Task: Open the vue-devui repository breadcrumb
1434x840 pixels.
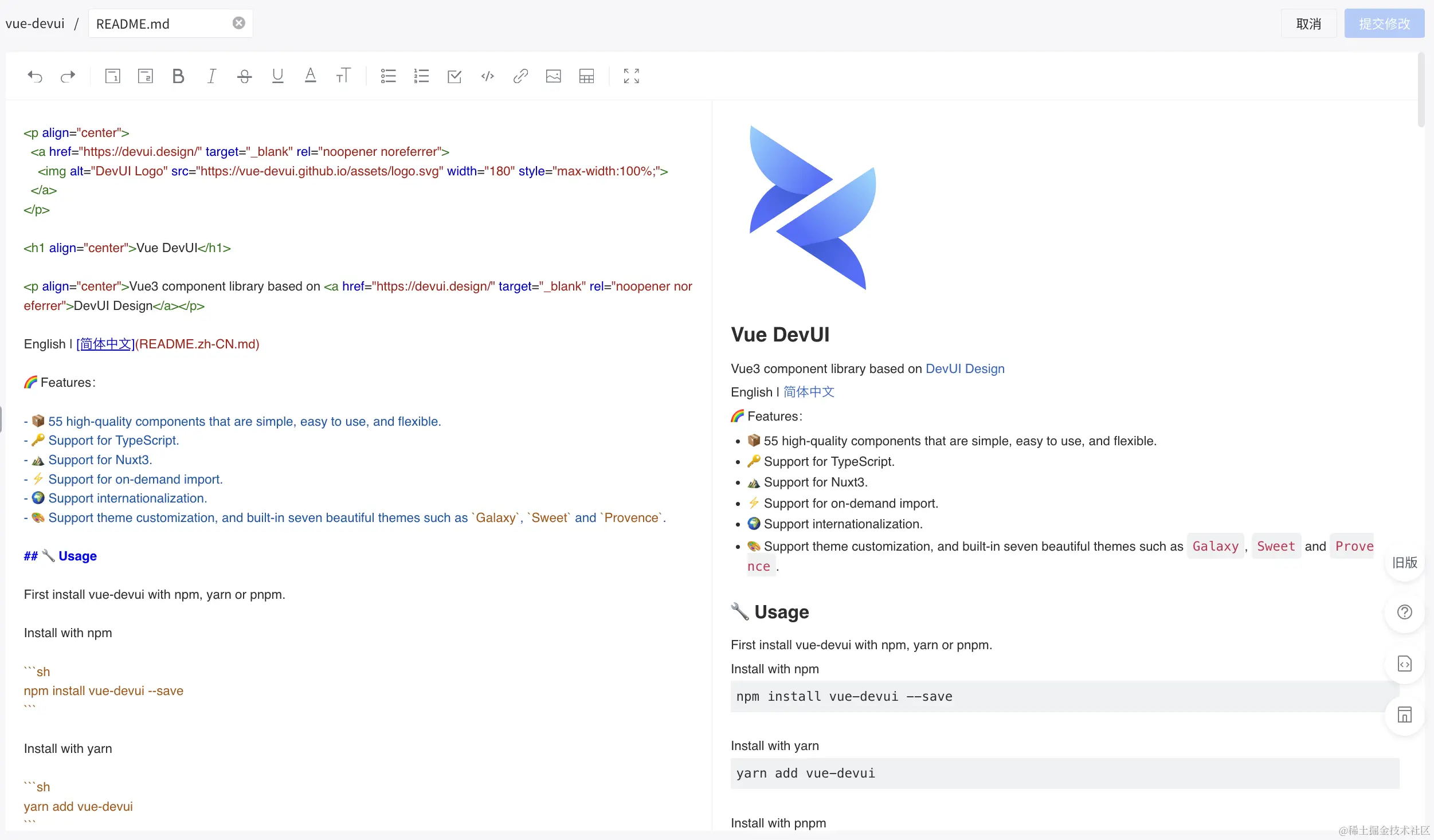Action: click(x=35, y=23)
